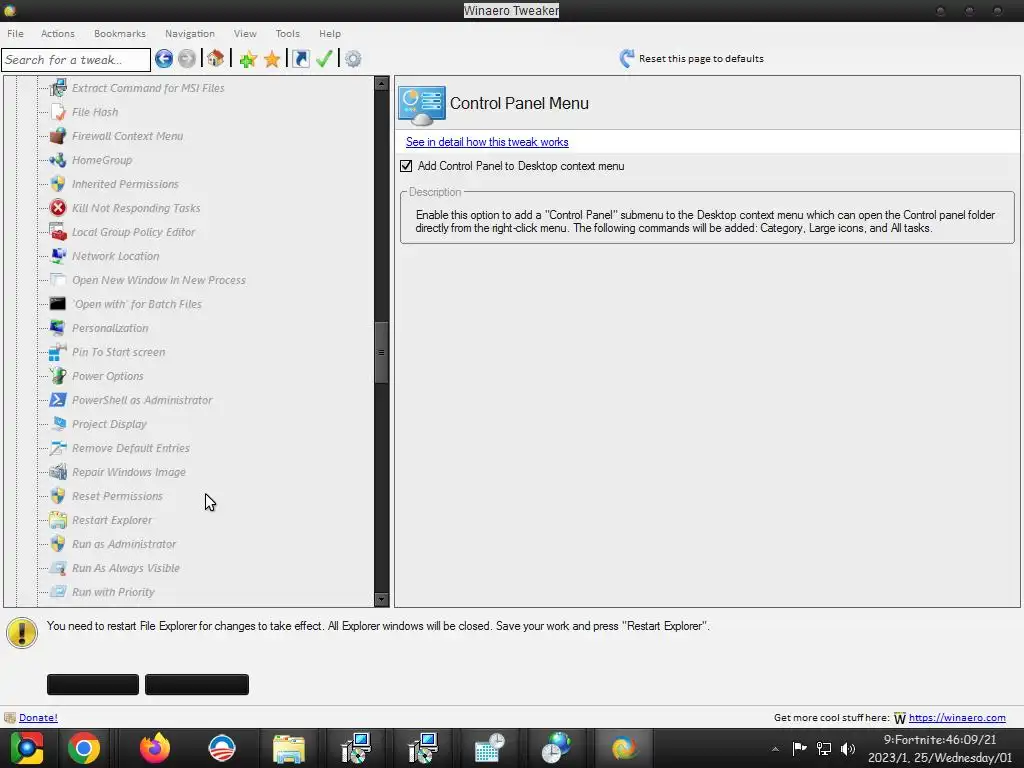Open settings via the gear toolbar icon
The height and width of the screenshot is (768, 1024).
[x=353, y=59]
